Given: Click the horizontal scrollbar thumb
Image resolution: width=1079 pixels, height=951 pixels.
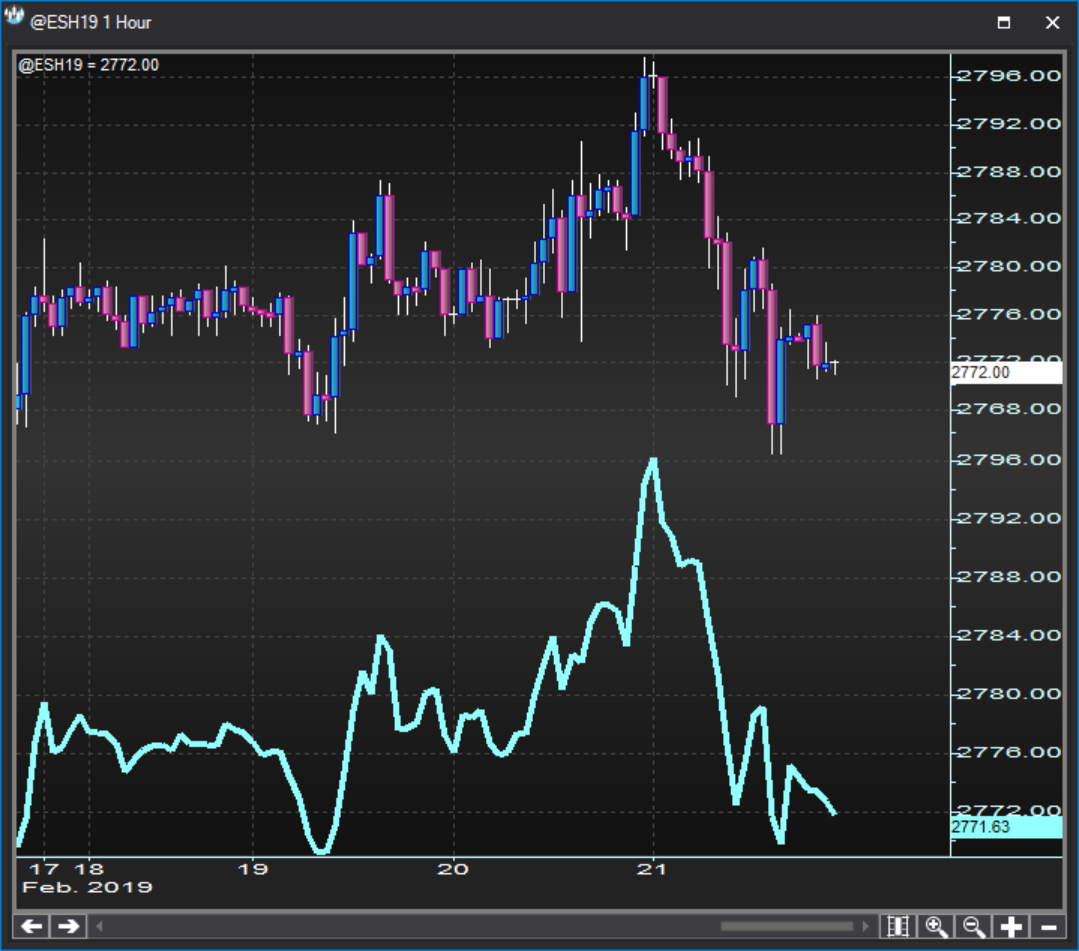Looking at the screenshot, I should pos(787,926).
